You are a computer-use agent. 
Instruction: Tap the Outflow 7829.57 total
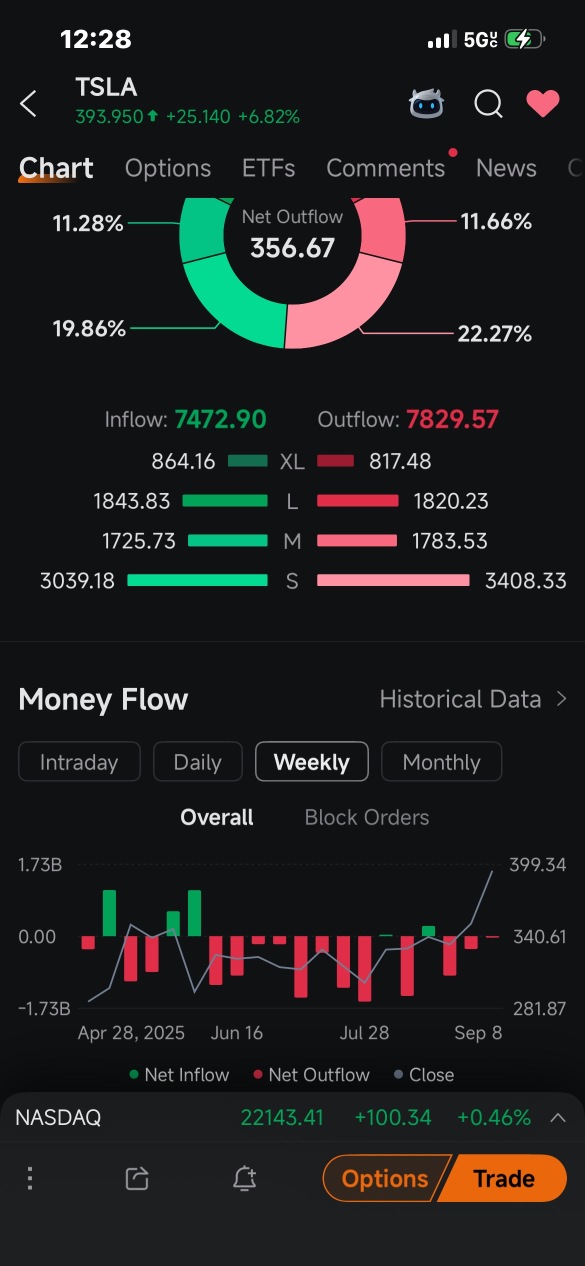pyautogui.click(x=408, y=419)
